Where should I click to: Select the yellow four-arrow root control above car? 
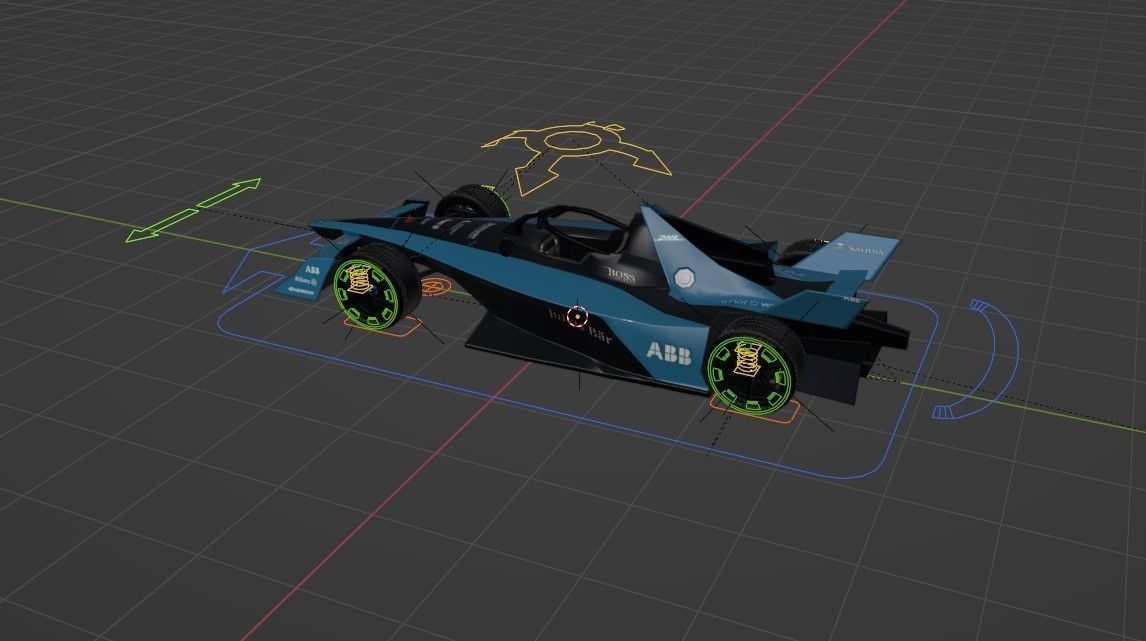click(577, 157)
